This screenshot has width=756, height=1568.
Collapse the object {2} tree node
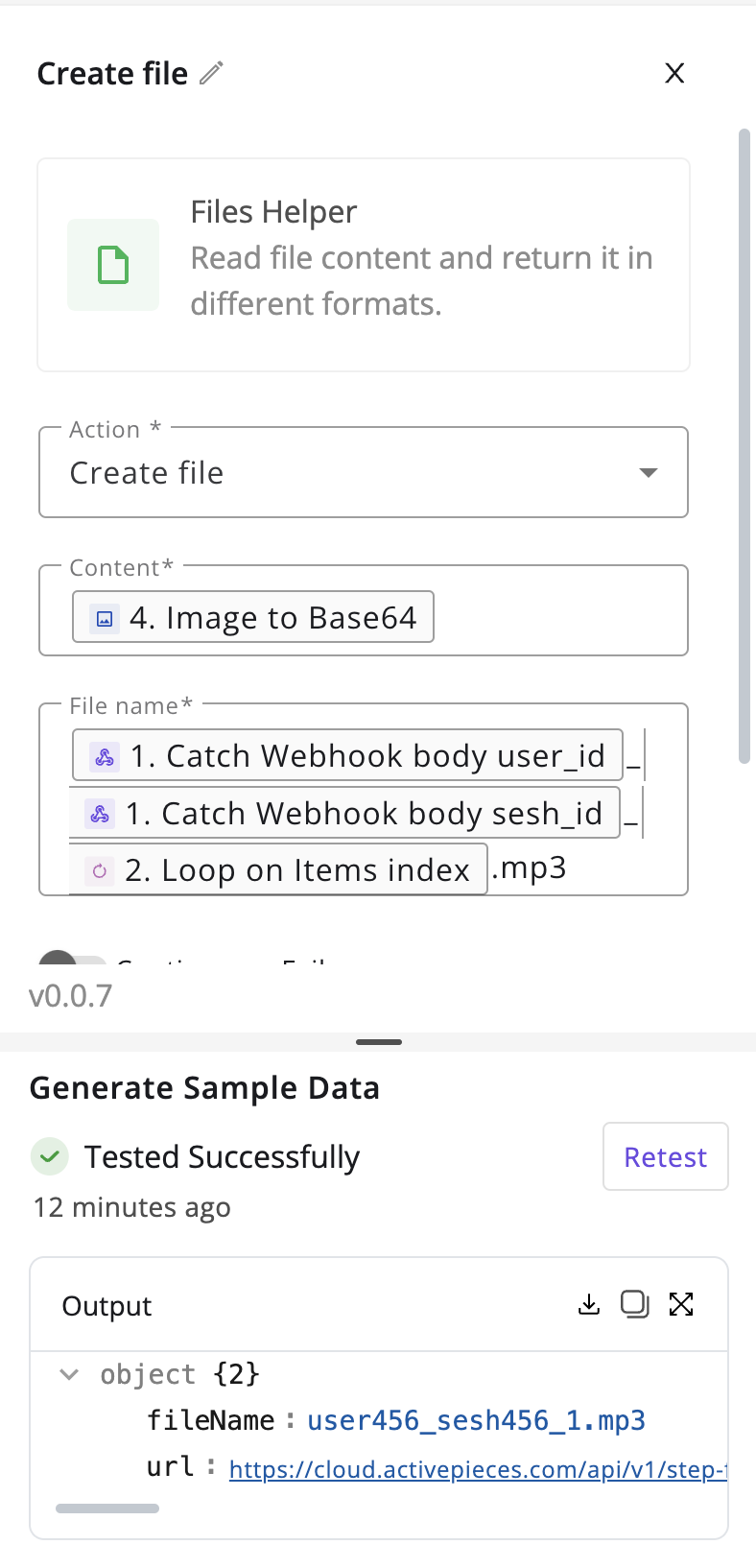tap(69, 1374)
